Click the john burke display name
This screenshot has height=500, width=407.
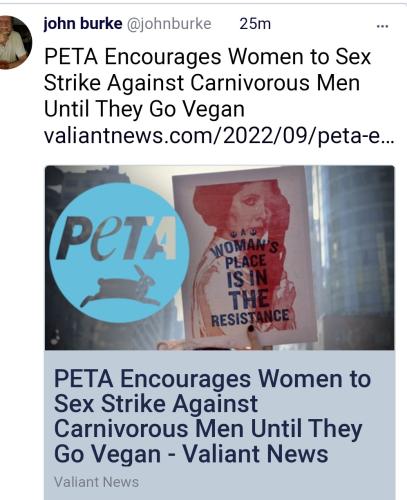click(83, 23)
